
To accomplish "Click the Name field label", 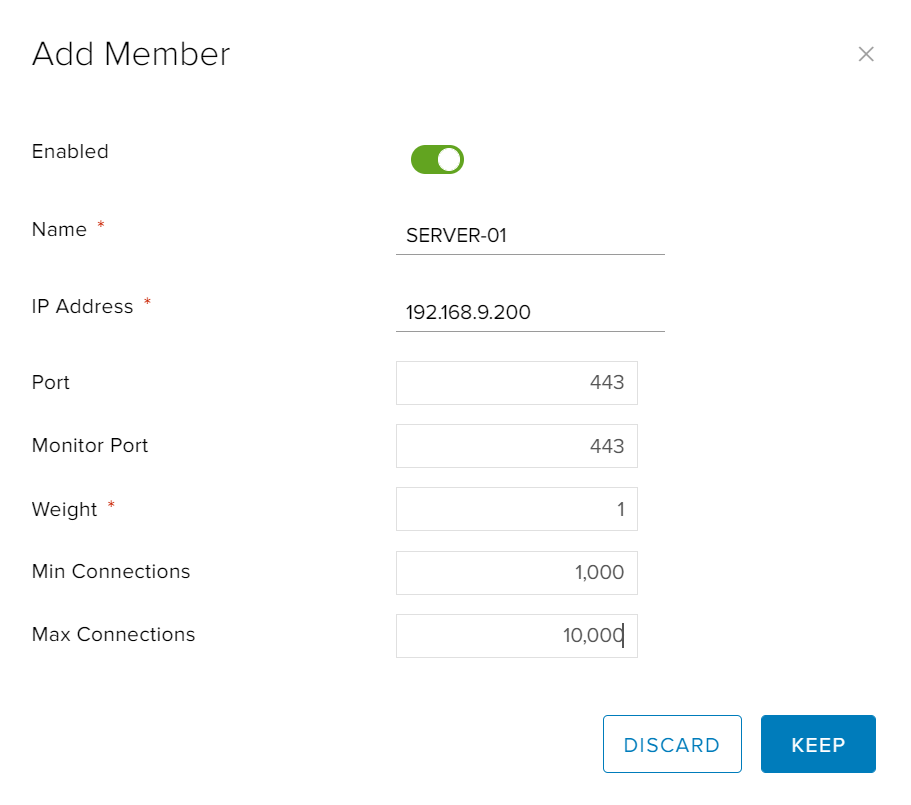I will point(59,229).
